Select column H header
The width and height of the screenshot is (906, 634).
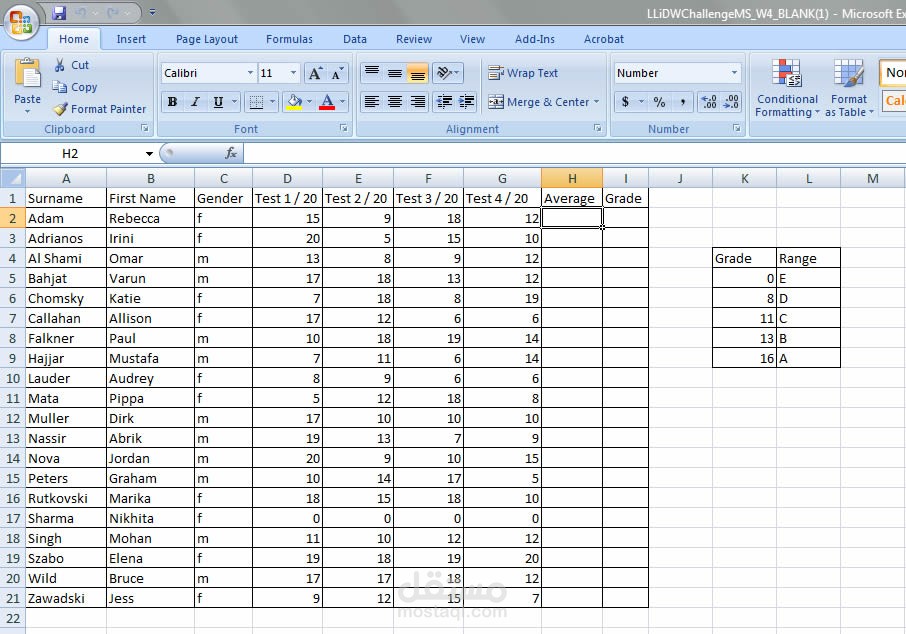pos(572,179)
